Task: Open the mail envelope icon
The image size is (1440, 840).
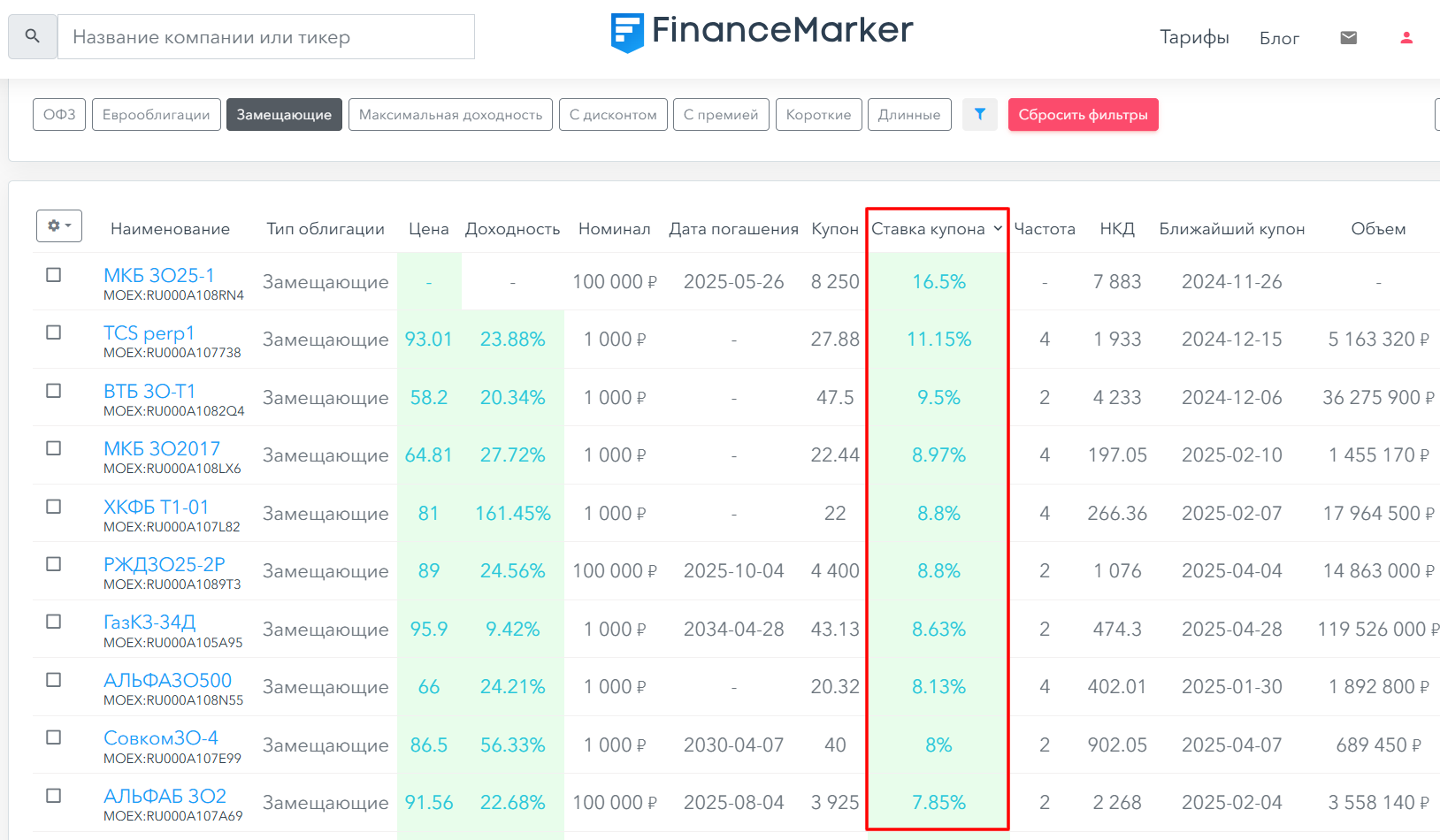Action: [1348, 37]
